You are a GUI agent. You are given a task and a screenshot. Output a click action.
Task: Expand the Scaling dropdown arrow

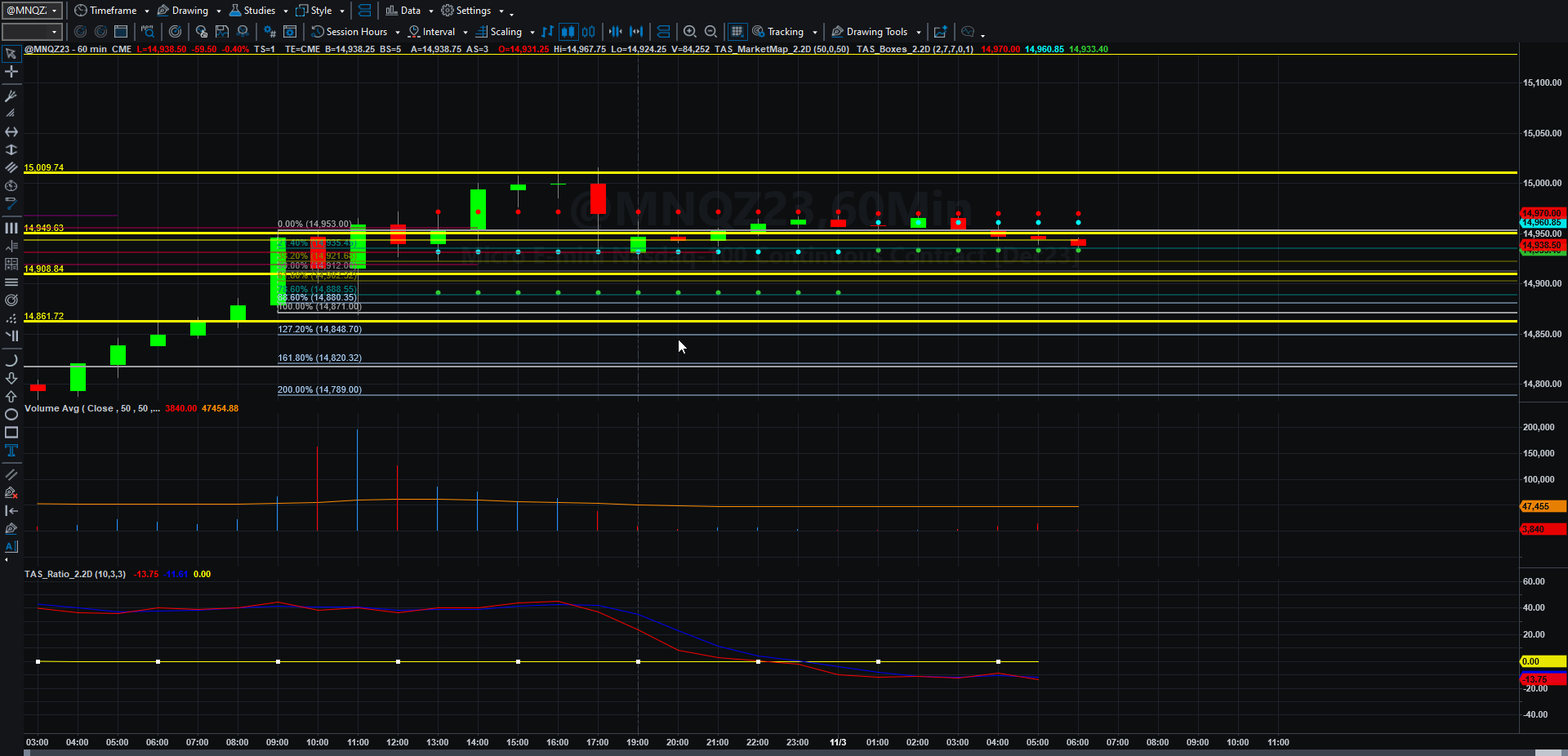pos(532,33)
